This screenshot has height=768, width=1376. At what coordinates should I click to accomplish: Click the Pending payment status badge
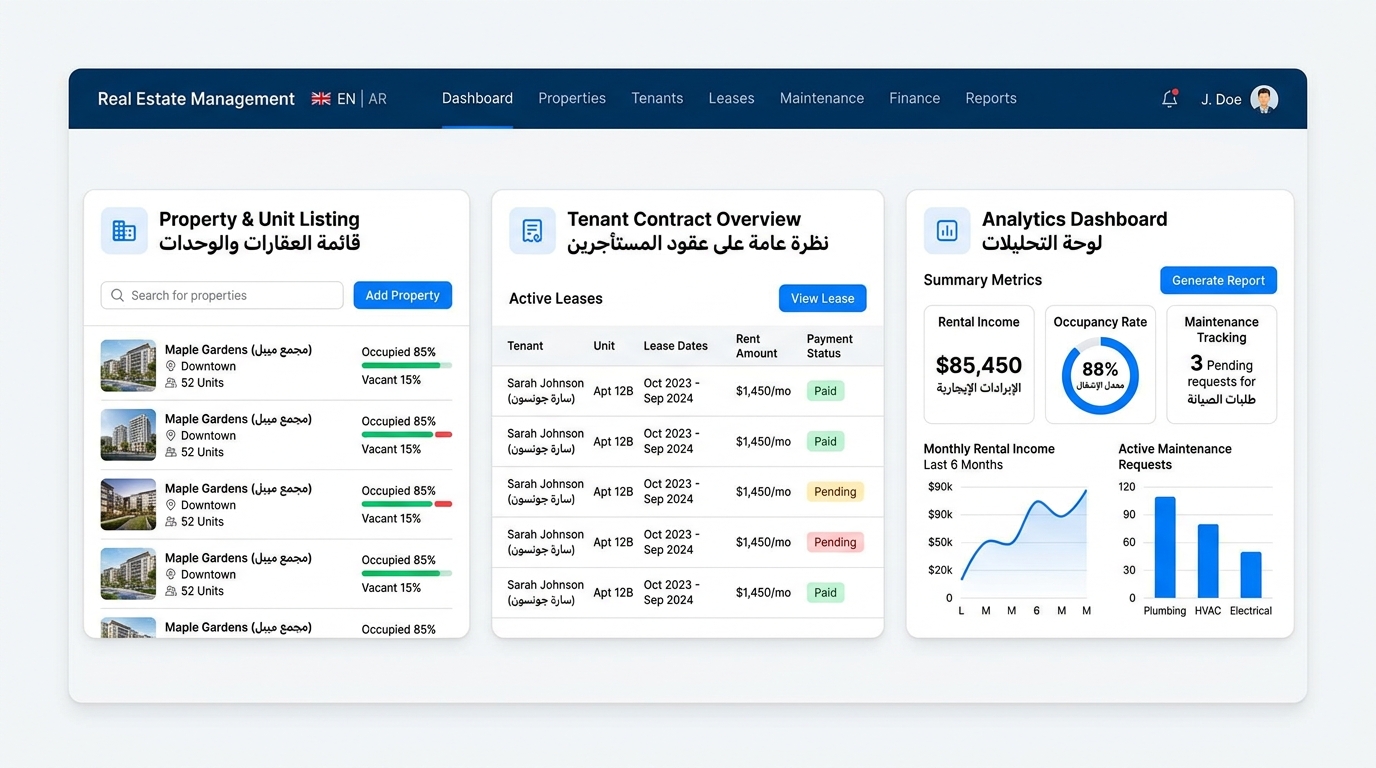click(835, 491)
